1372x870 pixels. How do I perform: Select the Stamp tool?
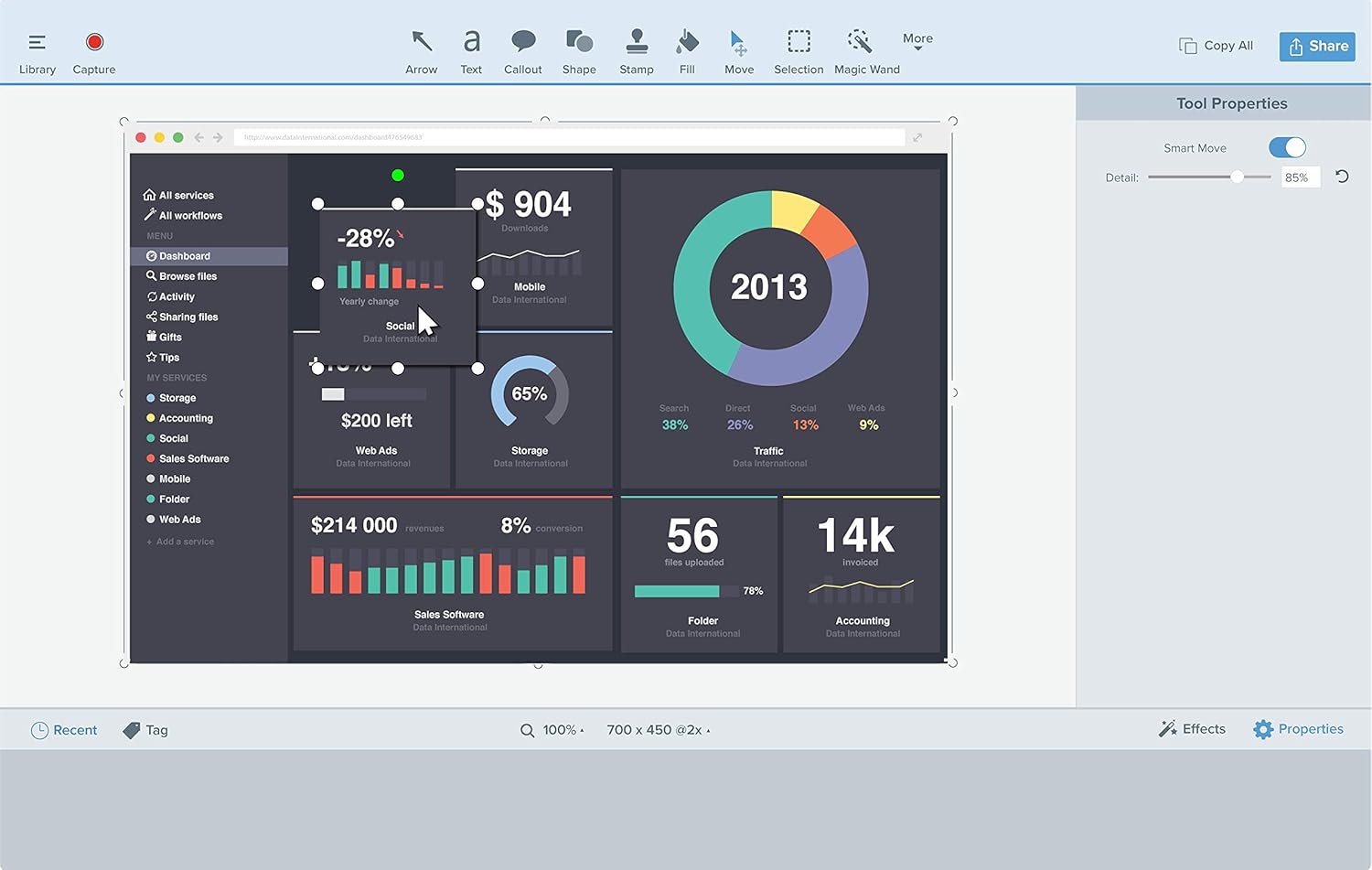coord(637,51)
